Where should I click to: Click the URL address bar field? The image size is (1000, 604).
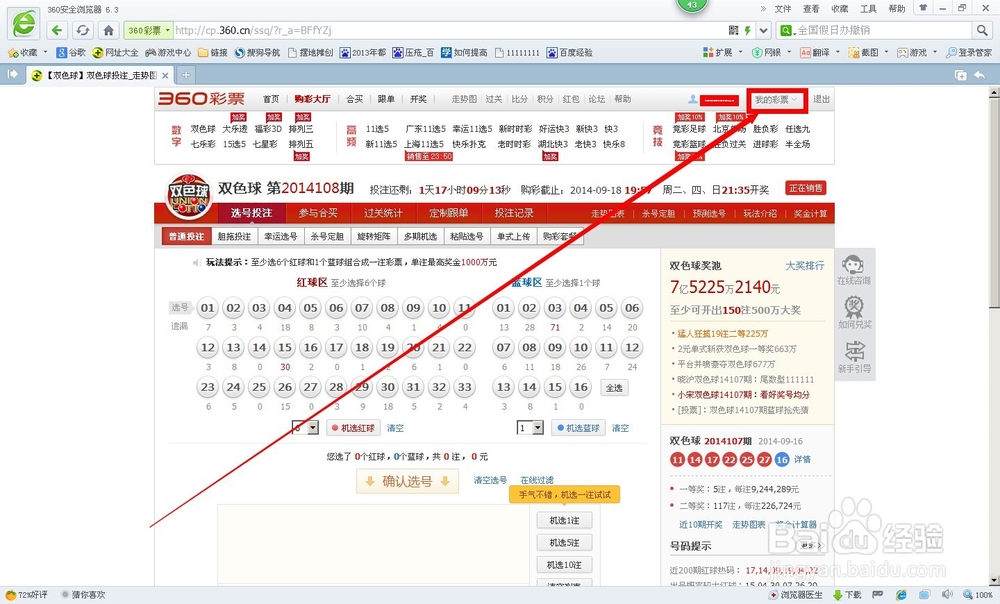click(450, 30)
